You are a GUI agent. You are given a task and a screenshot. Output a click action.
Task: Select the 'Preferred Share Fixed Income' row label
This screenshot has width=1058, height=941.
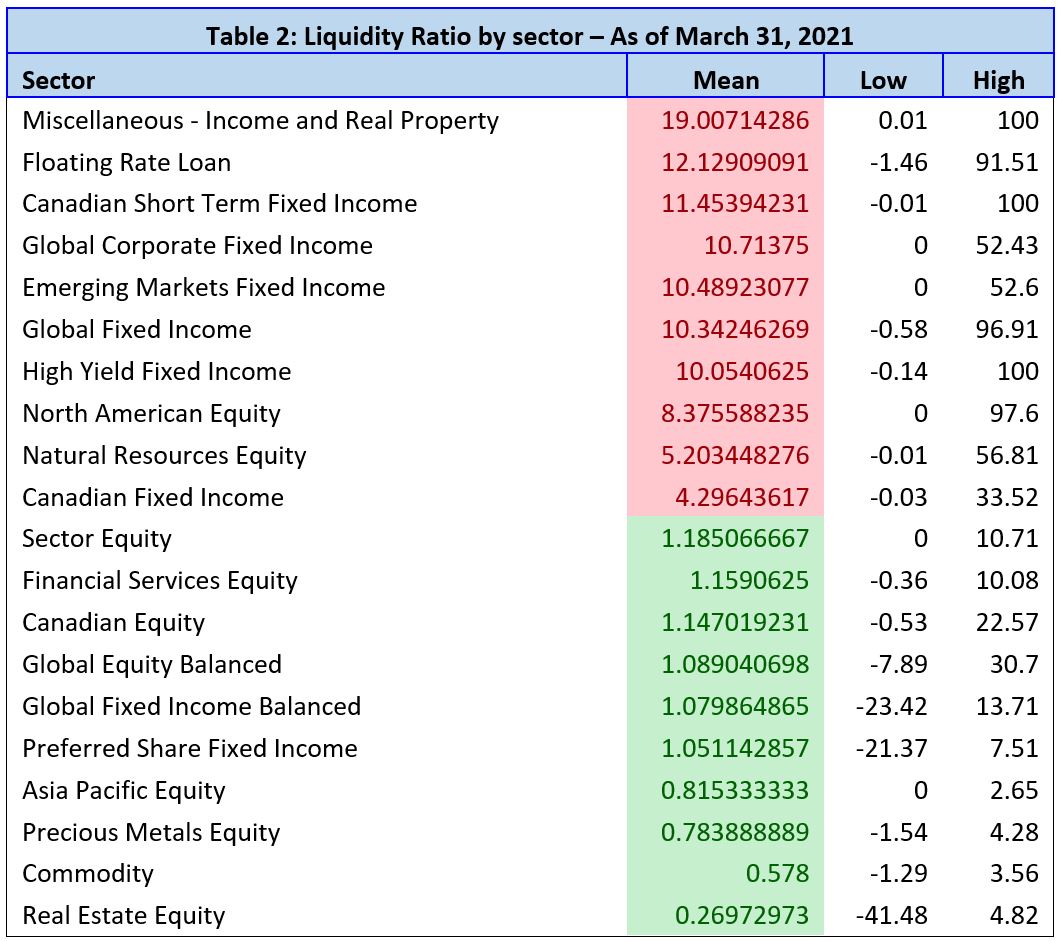tap(190, 749)
